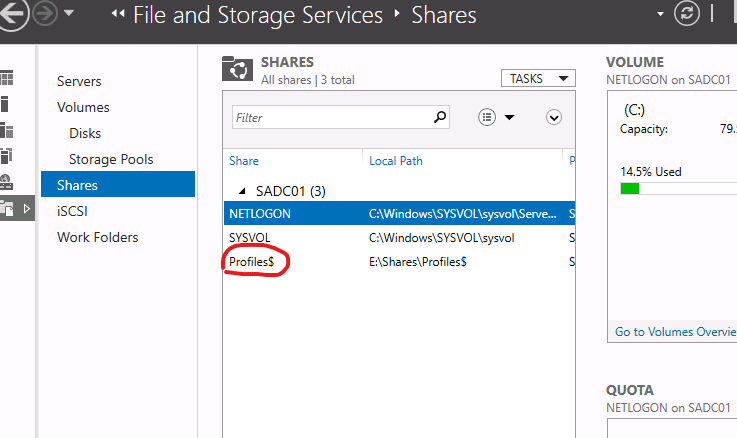
Task: Refresh Server Manager with the circular arrows icon
Action: coord(687,15)
